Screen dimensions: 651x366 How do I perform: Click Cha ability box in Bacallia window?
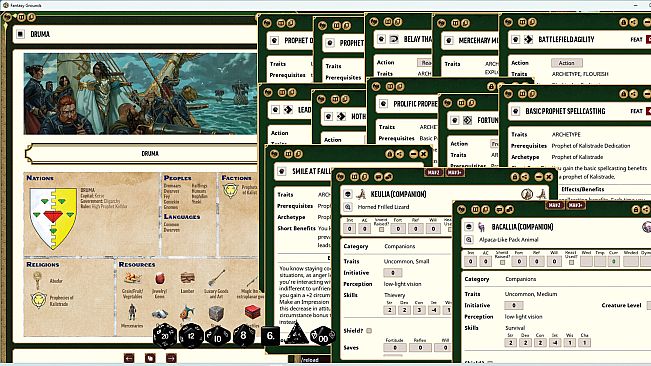coord(585,343)
